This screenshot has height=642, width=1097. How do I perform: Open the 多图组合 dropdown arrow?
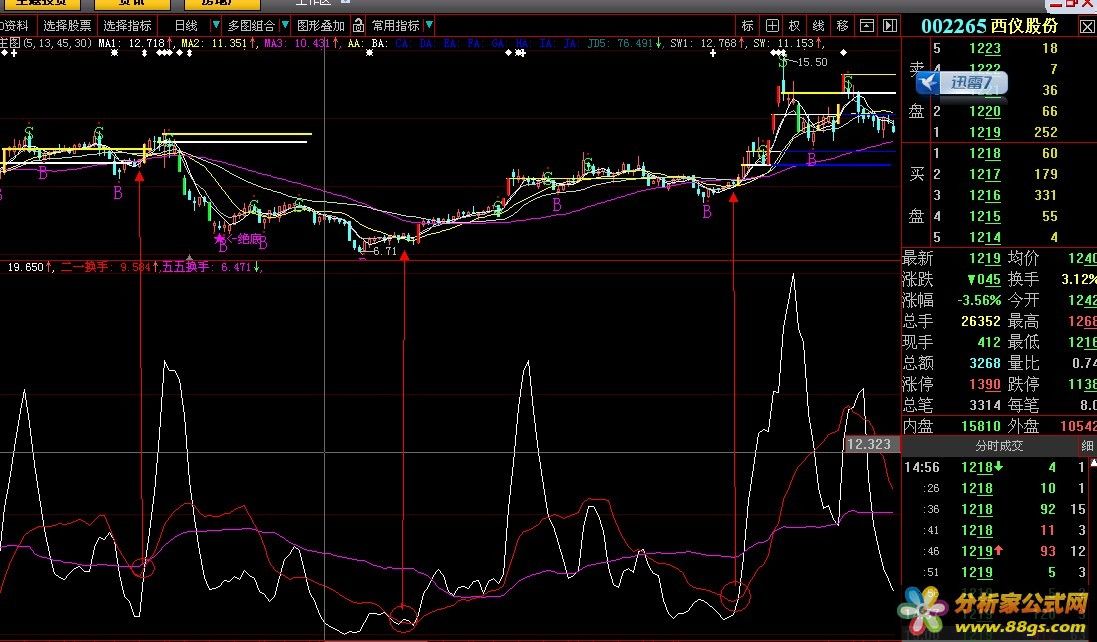click(285, 25)
